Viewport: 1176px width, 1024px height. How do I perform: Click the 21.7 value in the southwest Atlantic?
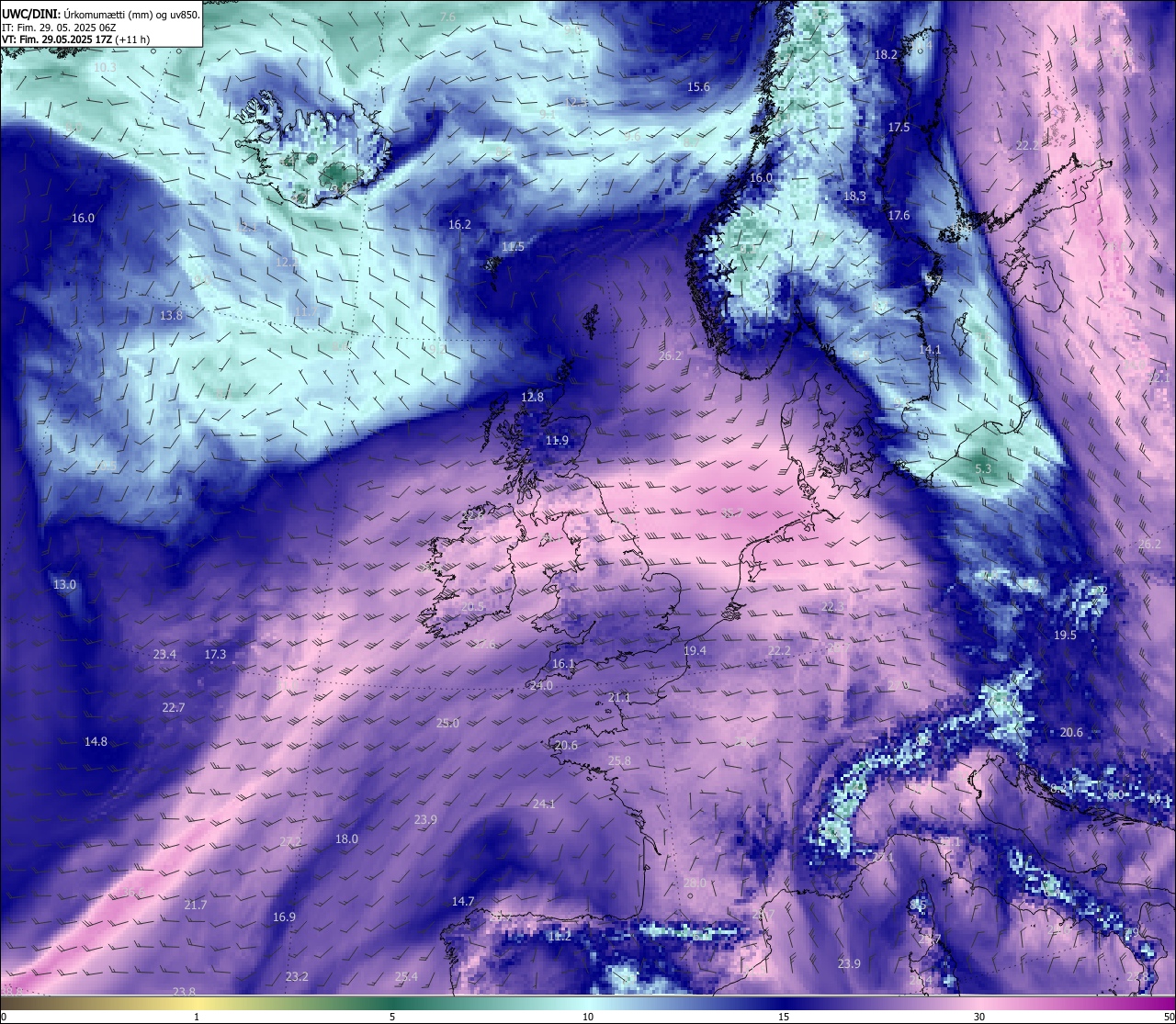click(x=195, y=905)
